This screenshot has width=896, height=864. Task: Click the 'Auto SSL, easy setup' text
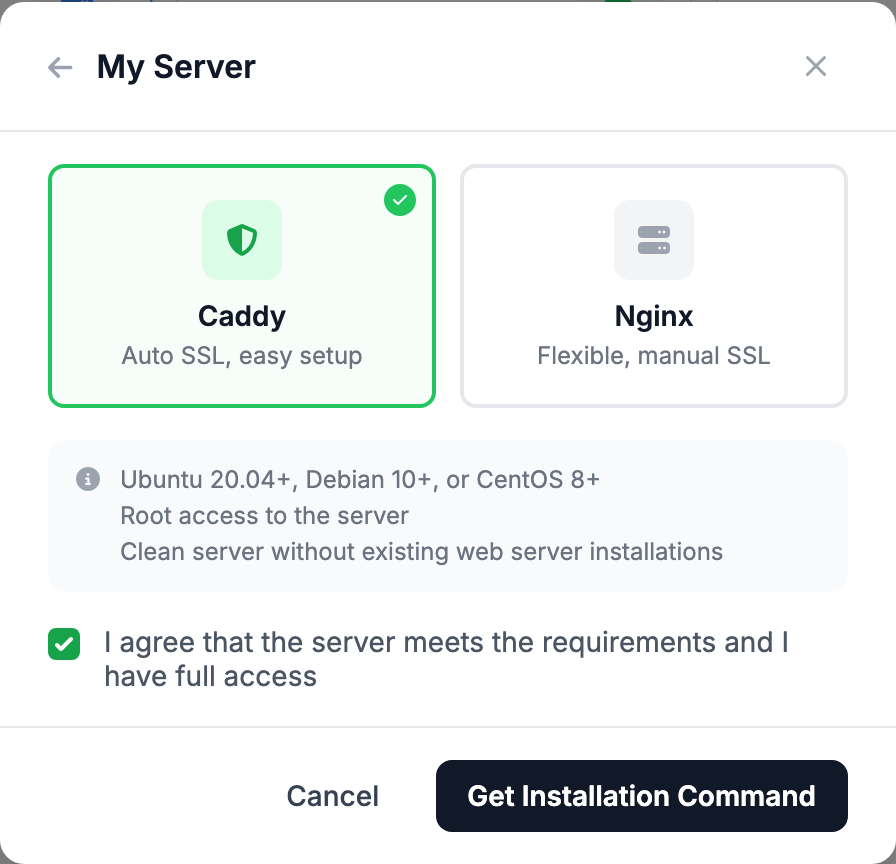tap(242, 356)
